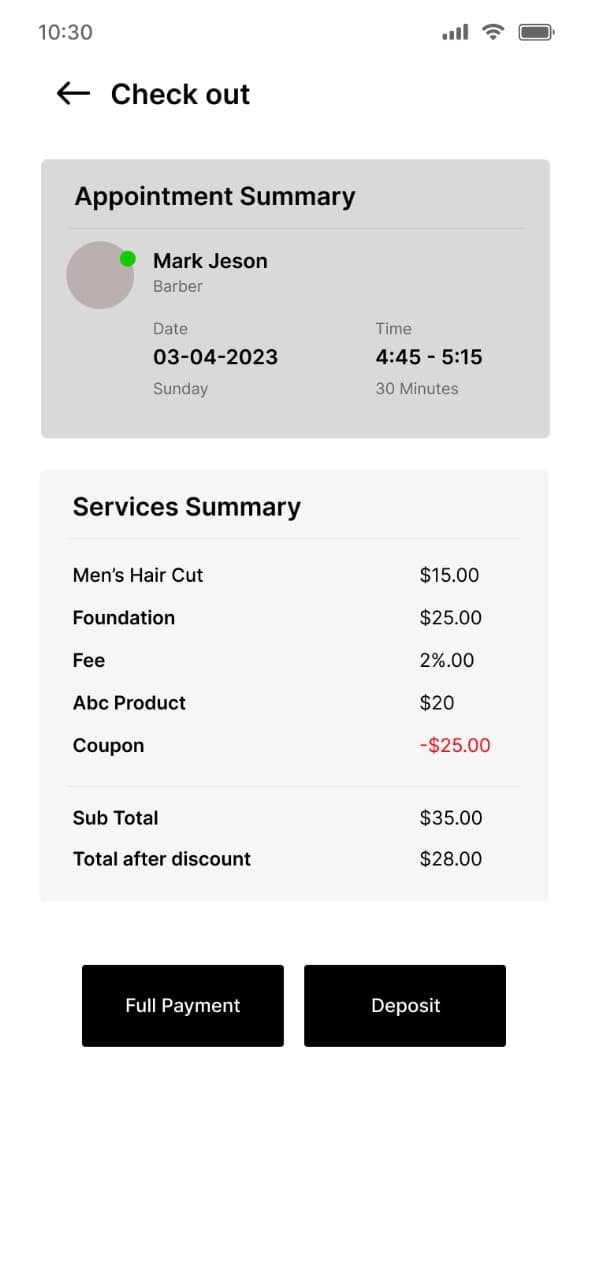
Task: Click the Foundation service entry
Action: 123,618
